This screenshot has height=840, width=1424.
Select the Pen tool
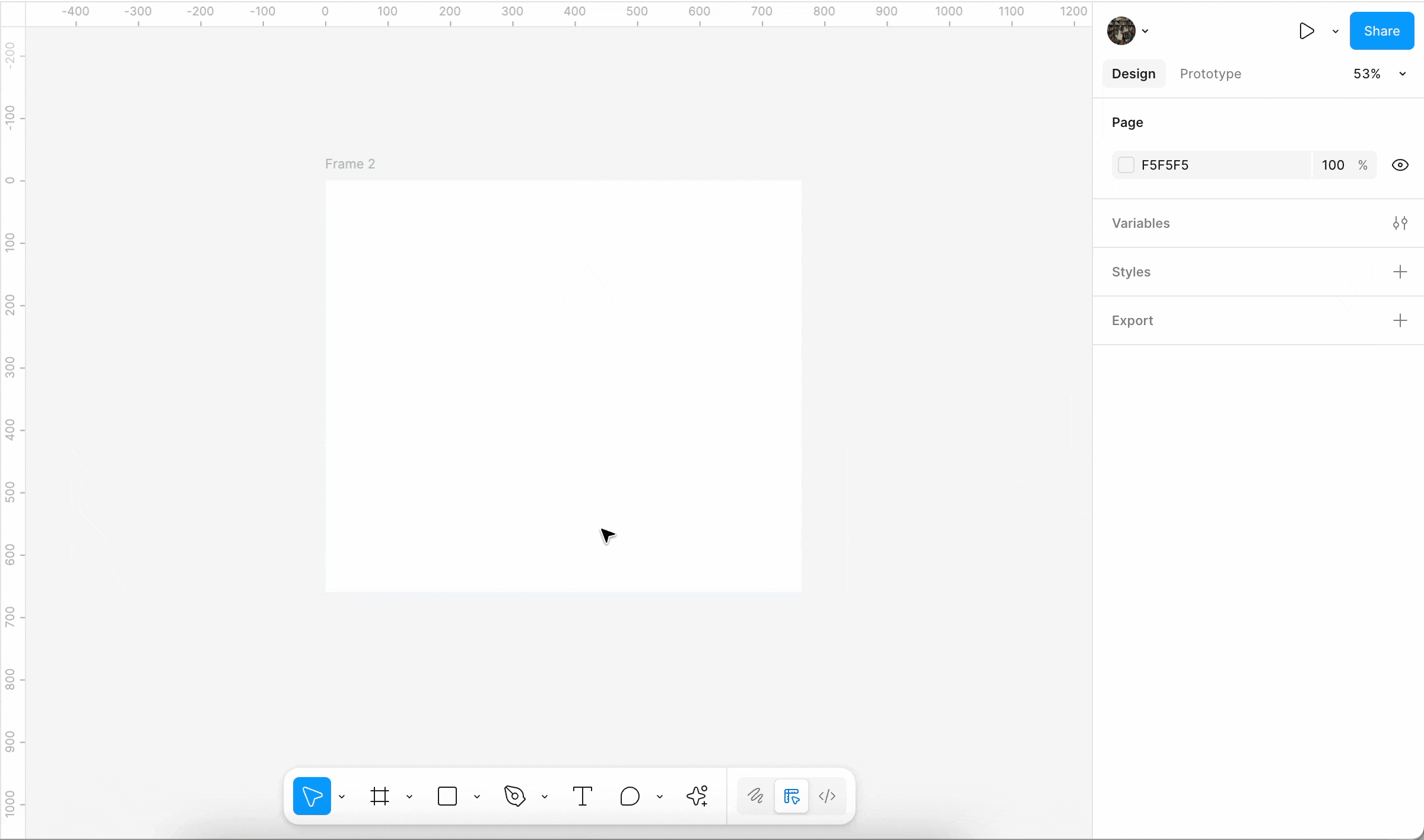coord(514,796)
